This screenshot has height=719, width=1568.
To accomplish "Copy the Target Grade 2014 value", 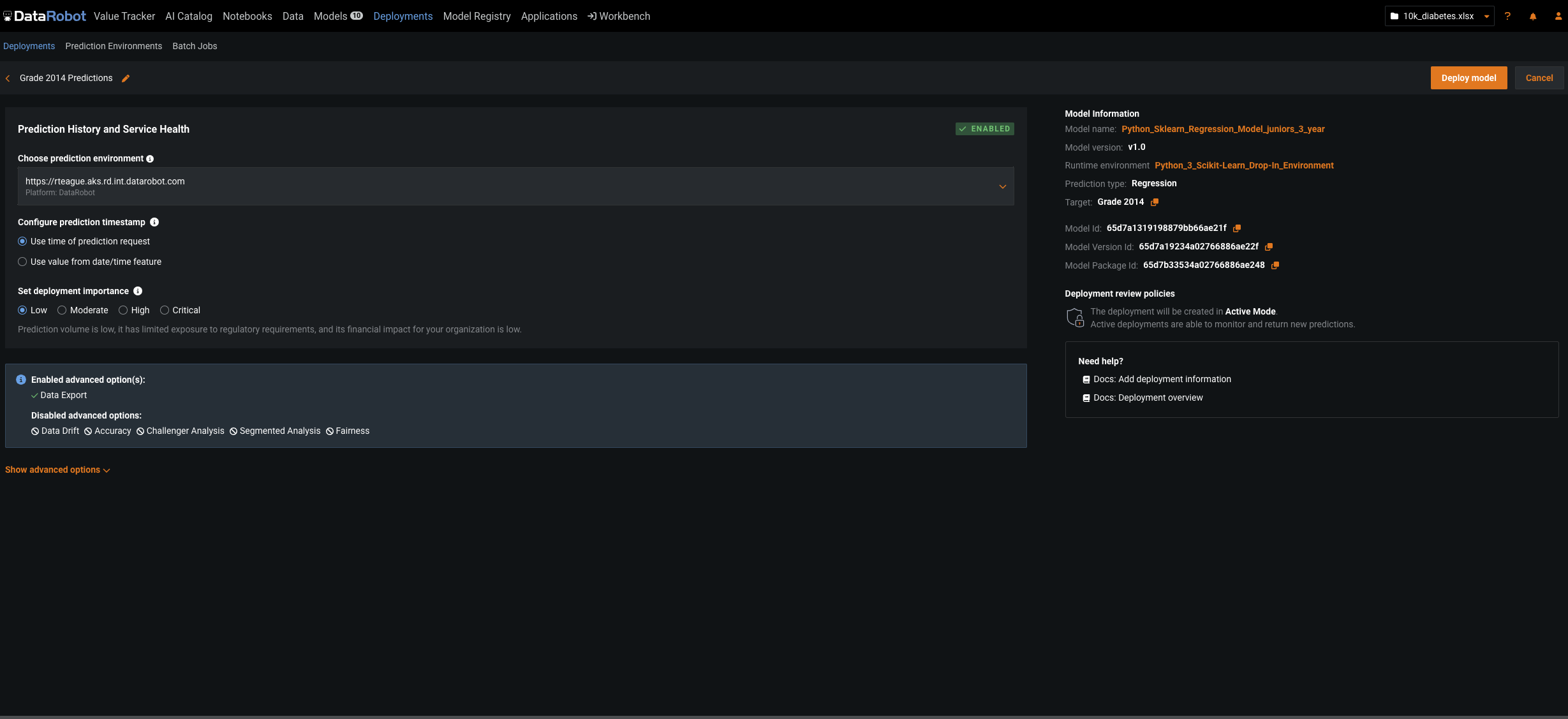I will (1155, 202).
